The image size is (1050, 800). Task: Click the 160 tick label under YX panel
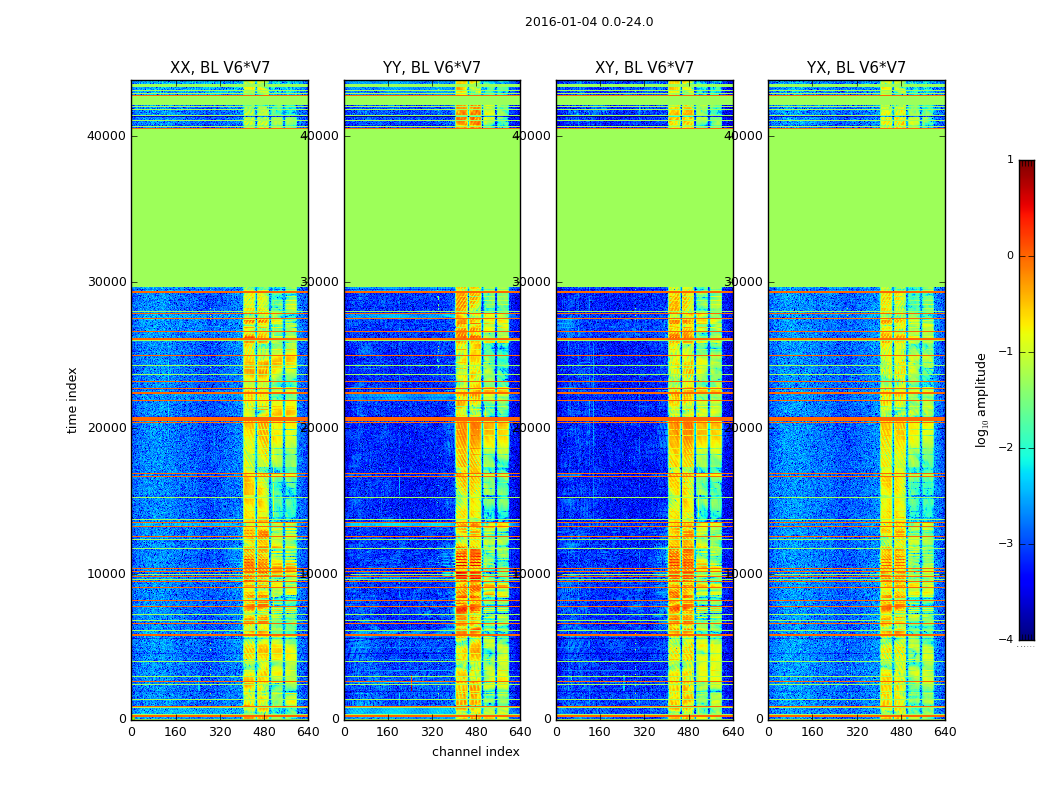[x=812, y=732]
